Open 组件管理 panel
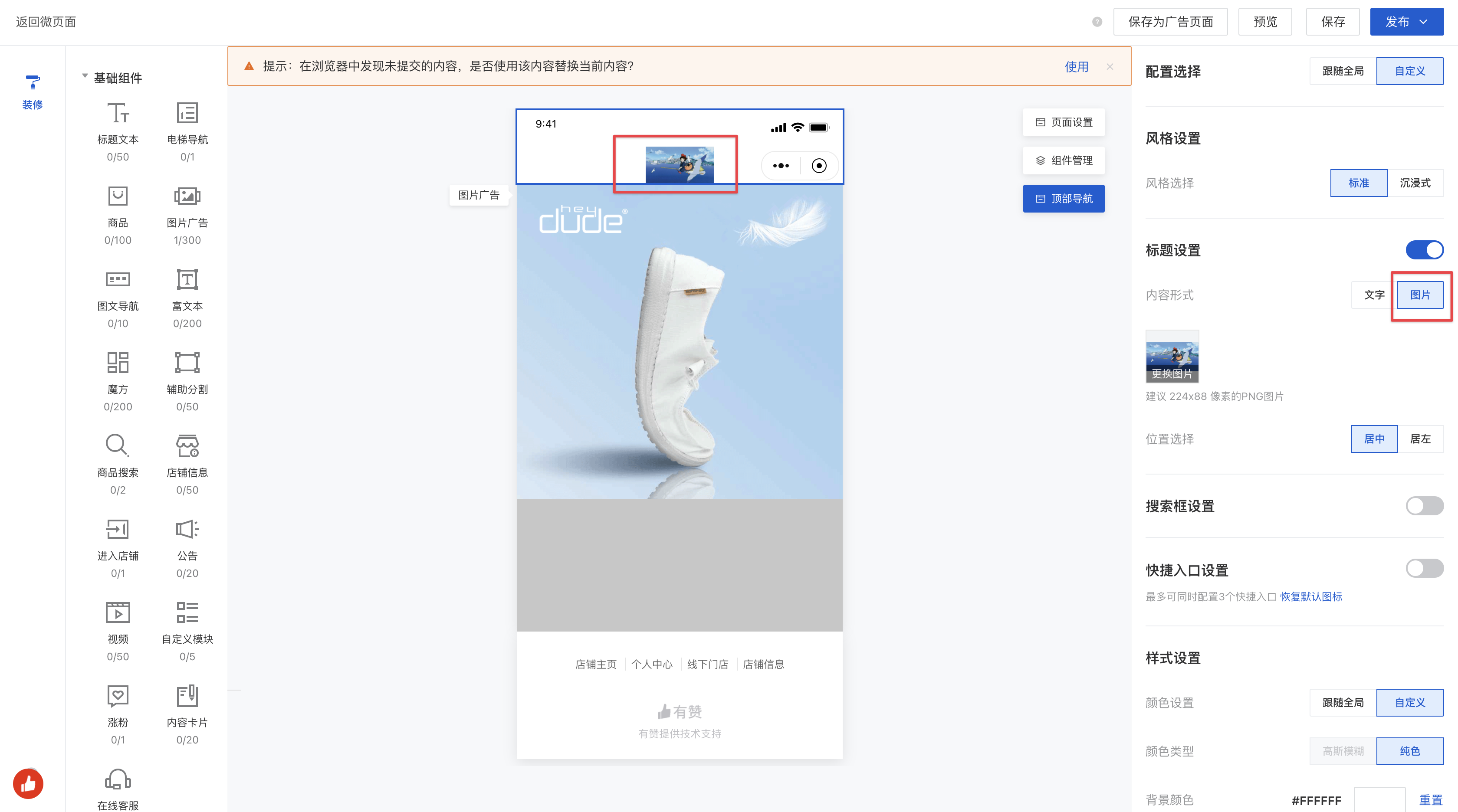Image resolution: width=1458 pixels, height=812 pixels. (1064, 160)
